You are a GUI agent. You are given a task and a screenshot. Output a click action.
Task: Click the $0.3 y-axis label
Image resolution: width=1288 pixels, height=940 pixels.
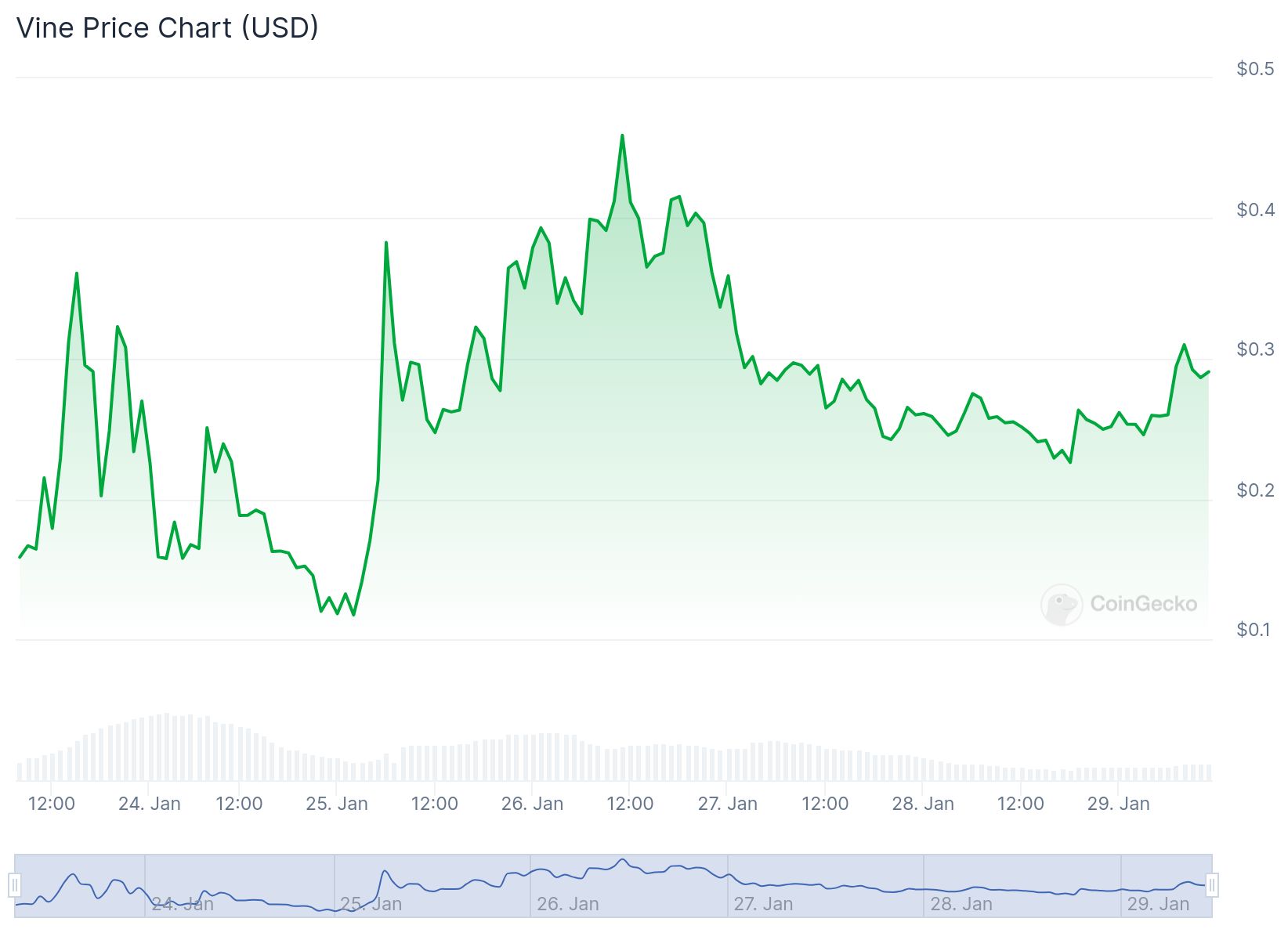(x=1256, y=349)
